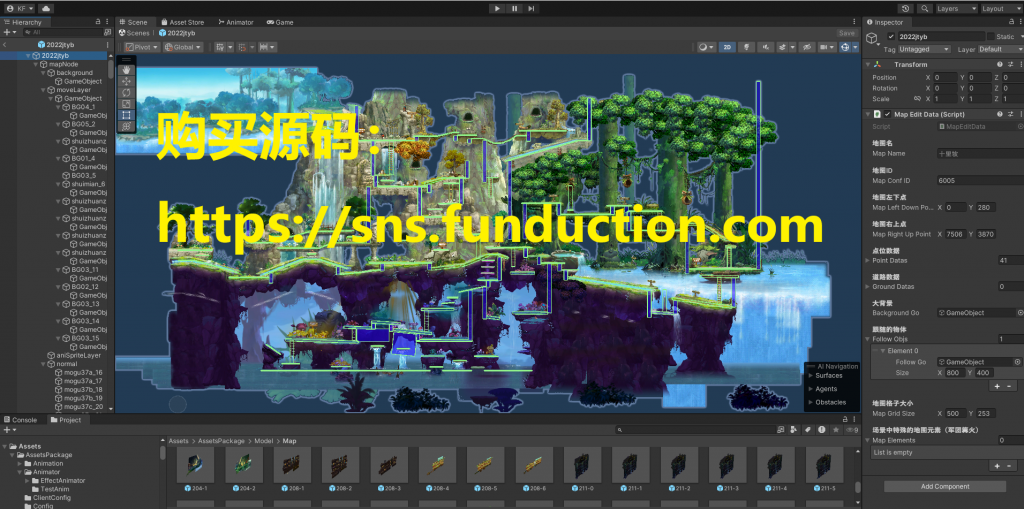Toggle scene lighting button
Screen dimensions: 1024x509
(746, 47)
